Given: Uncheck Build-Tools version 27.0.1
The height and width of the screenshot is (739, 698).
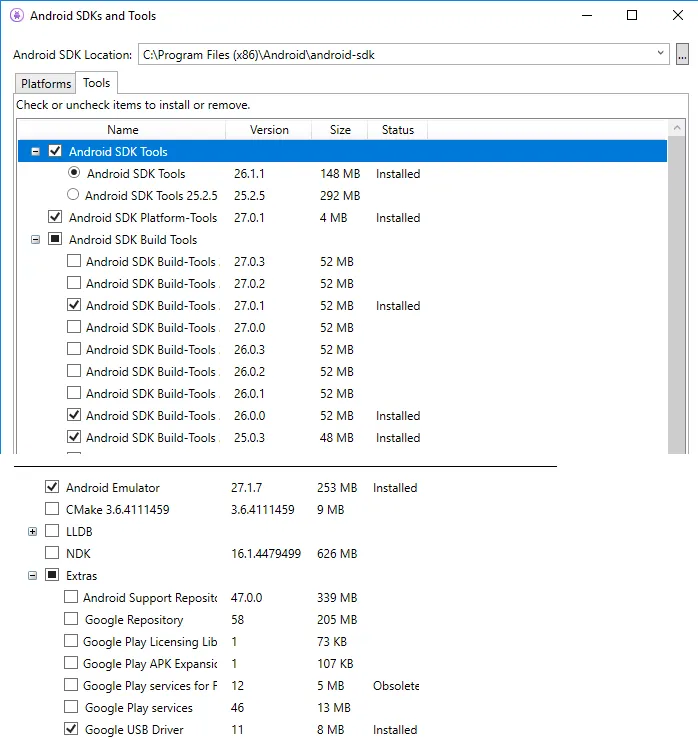Looking at the screenshot, I should 74,304.
